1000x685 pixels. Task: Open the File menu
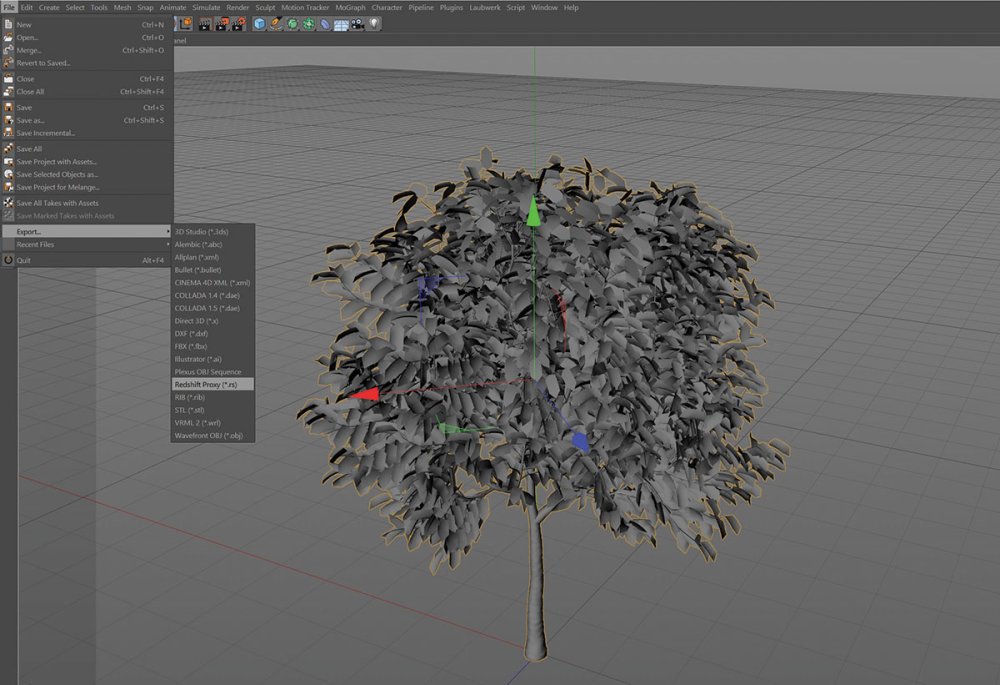pyautogui.click(x=9, y=8)
